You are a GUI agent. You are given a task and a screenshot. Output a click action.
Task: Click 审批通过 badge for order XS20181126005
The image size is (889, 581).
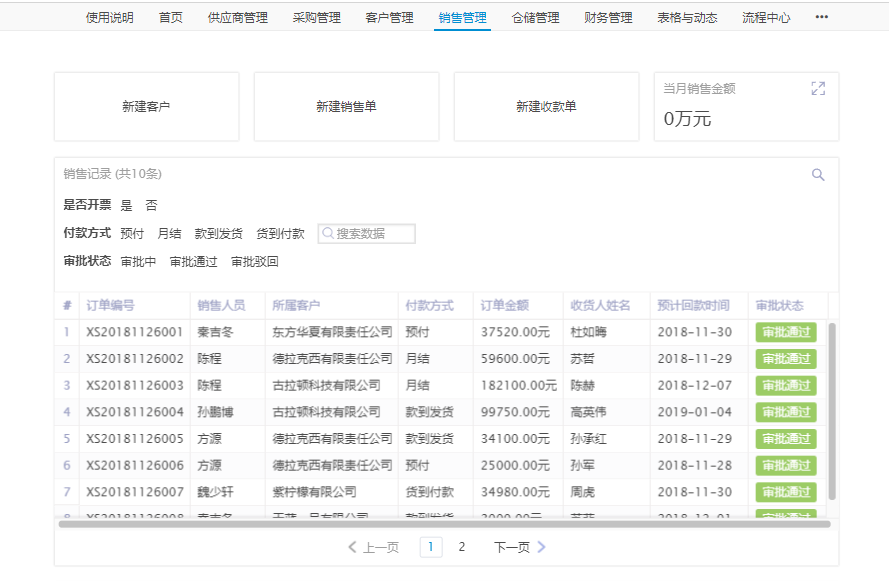[786, 439]
